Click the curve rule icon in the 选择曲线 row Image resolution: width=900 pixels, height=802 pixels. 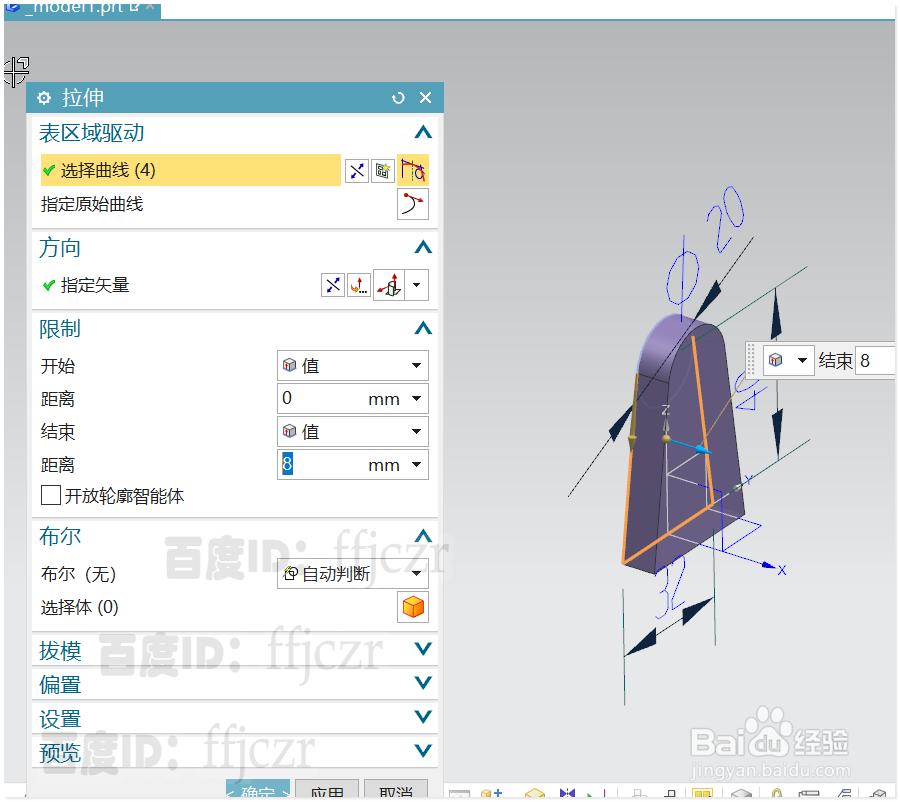(x=413, y=170)
